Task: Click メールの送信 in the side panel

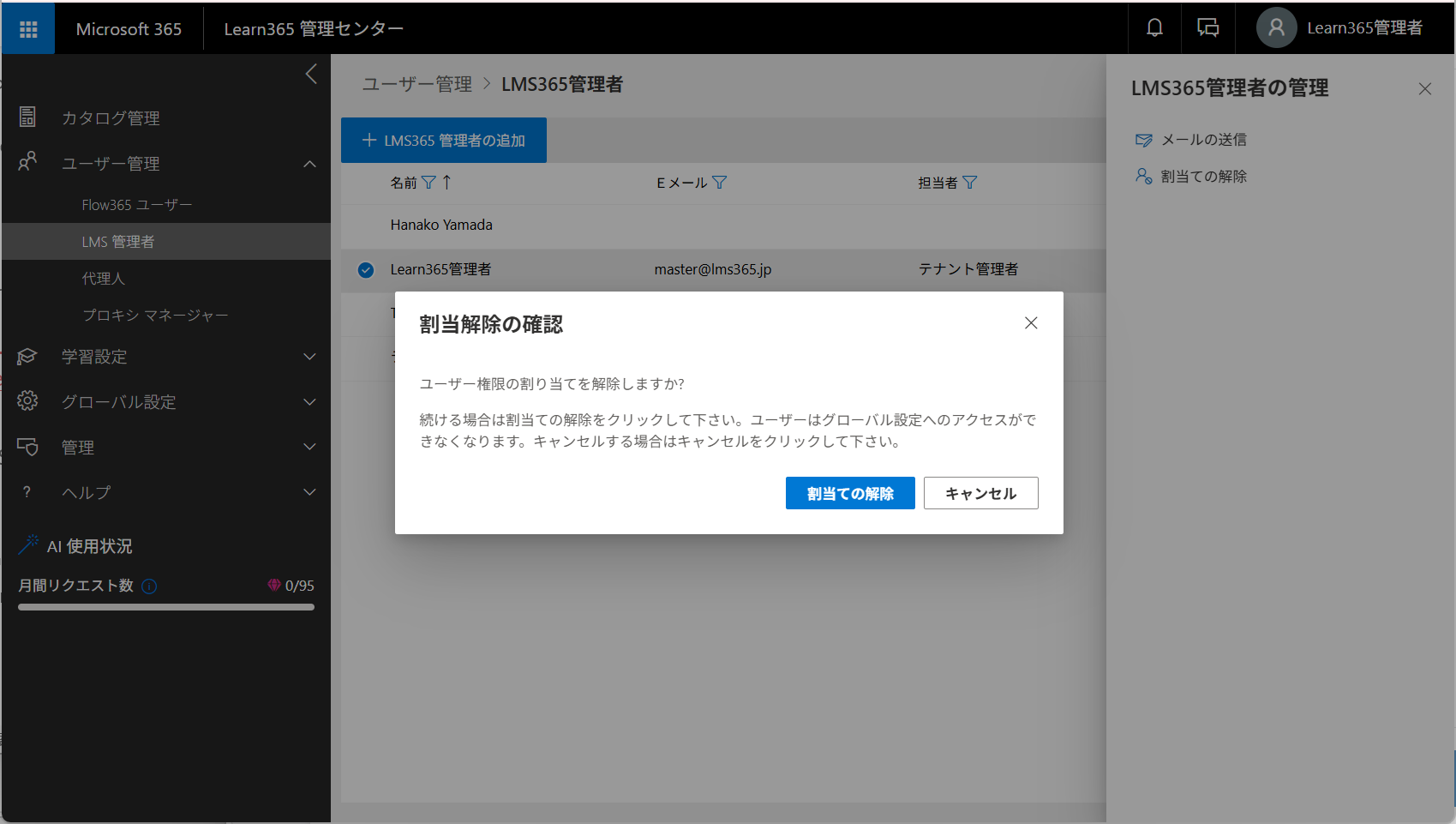Action: pyautogui.click(x=1203, y=140)
